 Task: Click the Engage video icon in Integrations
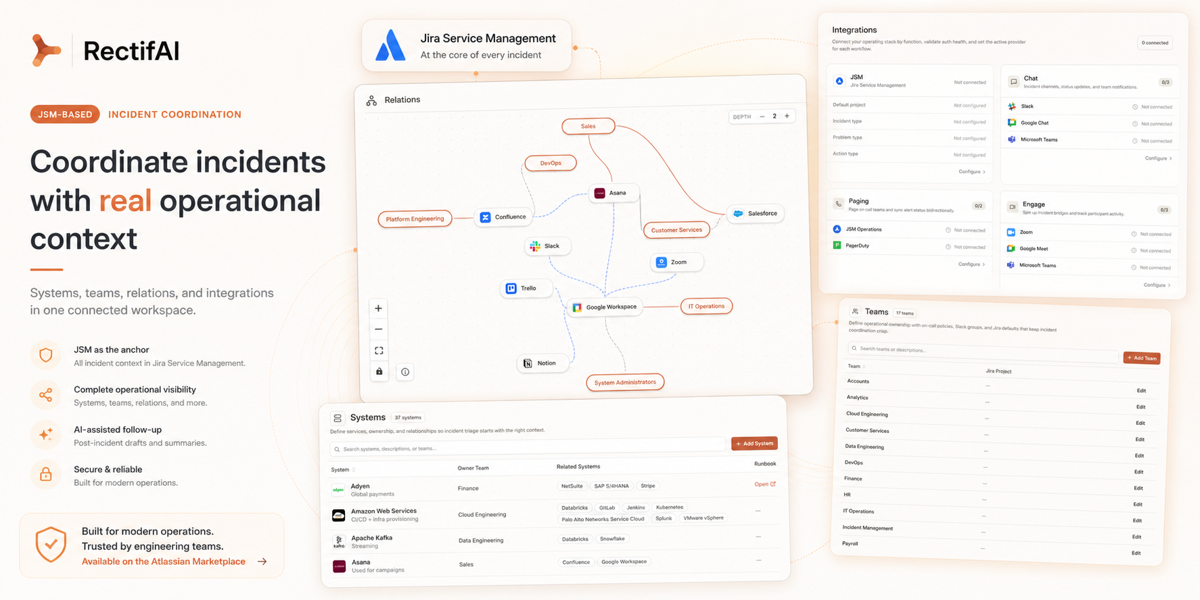pos(1012,207)
